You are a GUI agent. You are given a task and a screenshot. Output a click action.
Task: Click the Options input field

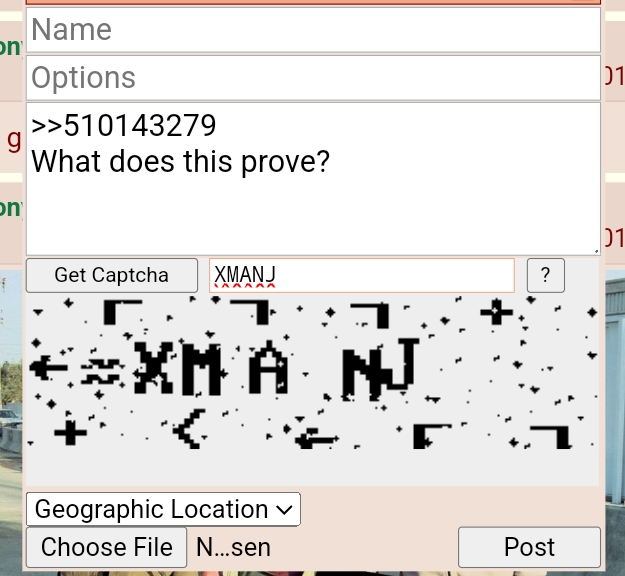point(313,78)
